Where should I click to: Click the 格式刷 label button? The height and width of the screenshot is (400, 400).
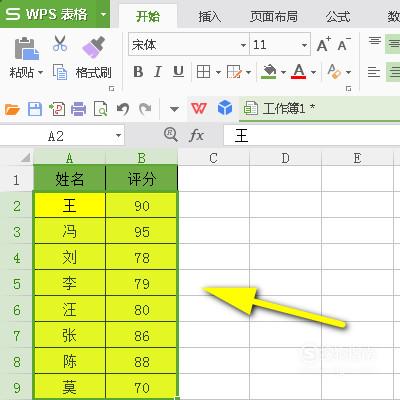94,72
